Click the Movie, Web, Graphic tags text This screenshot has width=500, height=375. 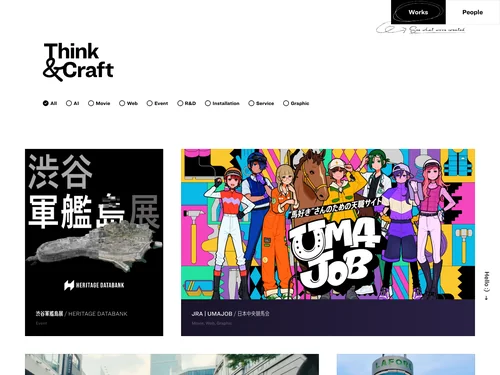pos(212,323)
